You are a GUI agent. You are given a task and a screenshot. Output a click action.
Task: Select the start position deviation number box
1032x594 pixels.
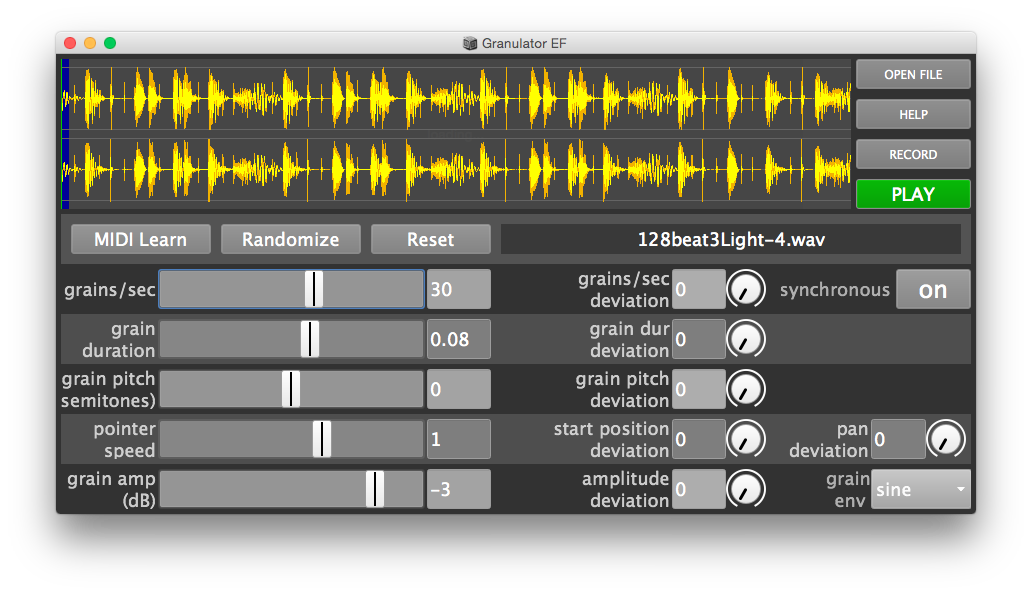point(699,439)
